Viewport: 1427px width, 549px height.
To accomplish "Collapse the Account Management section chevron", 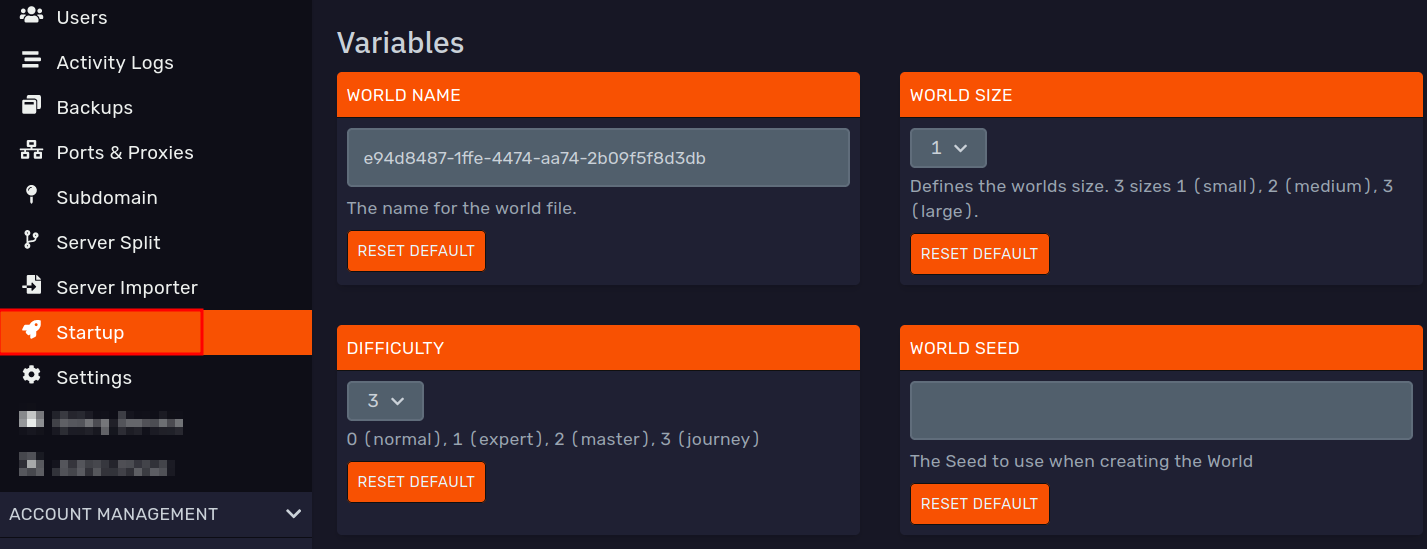I will pos(293,514).
